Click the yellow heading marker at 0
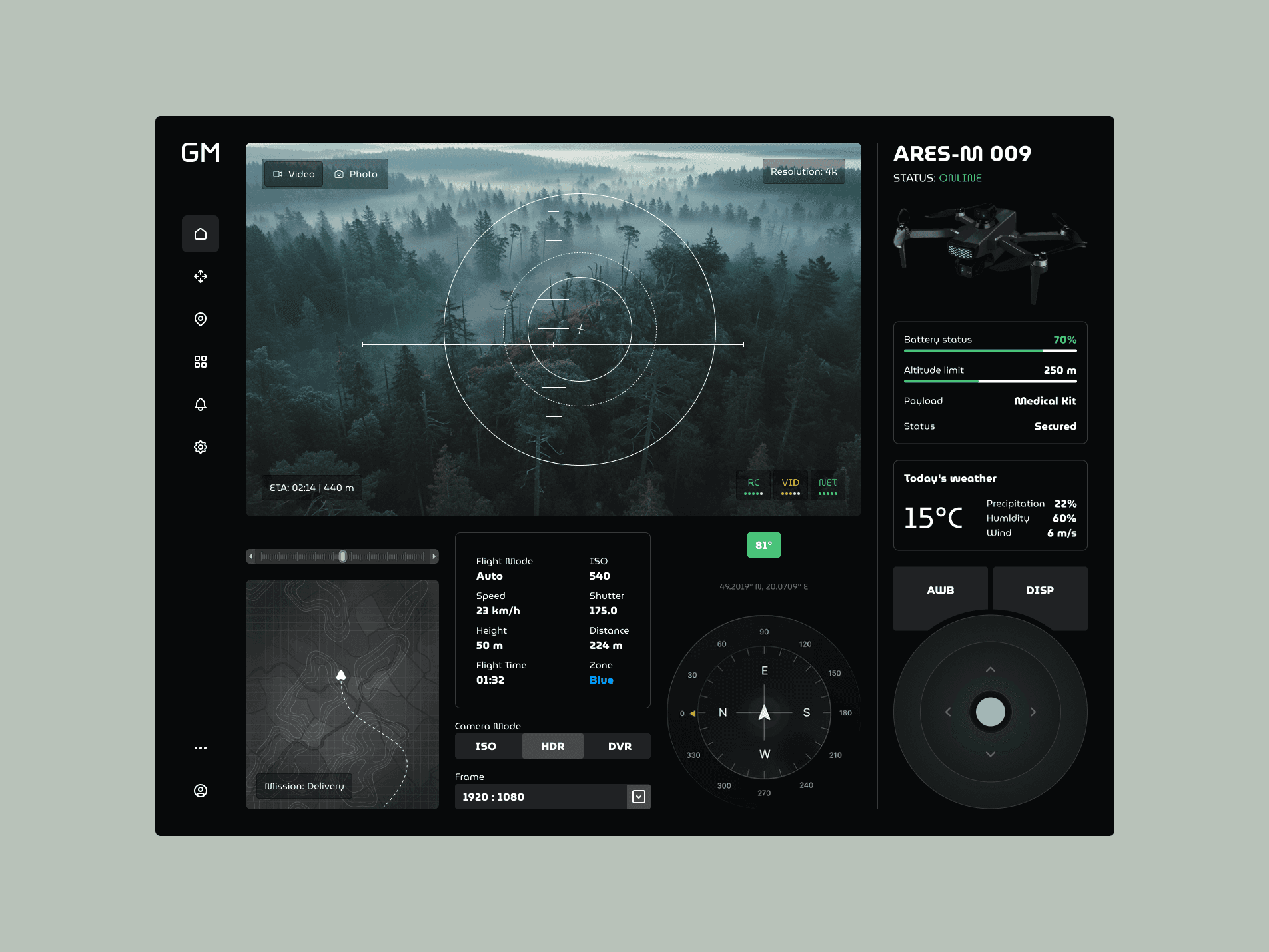This screenshot has width=1269, height=952. [x=693, y=714]
